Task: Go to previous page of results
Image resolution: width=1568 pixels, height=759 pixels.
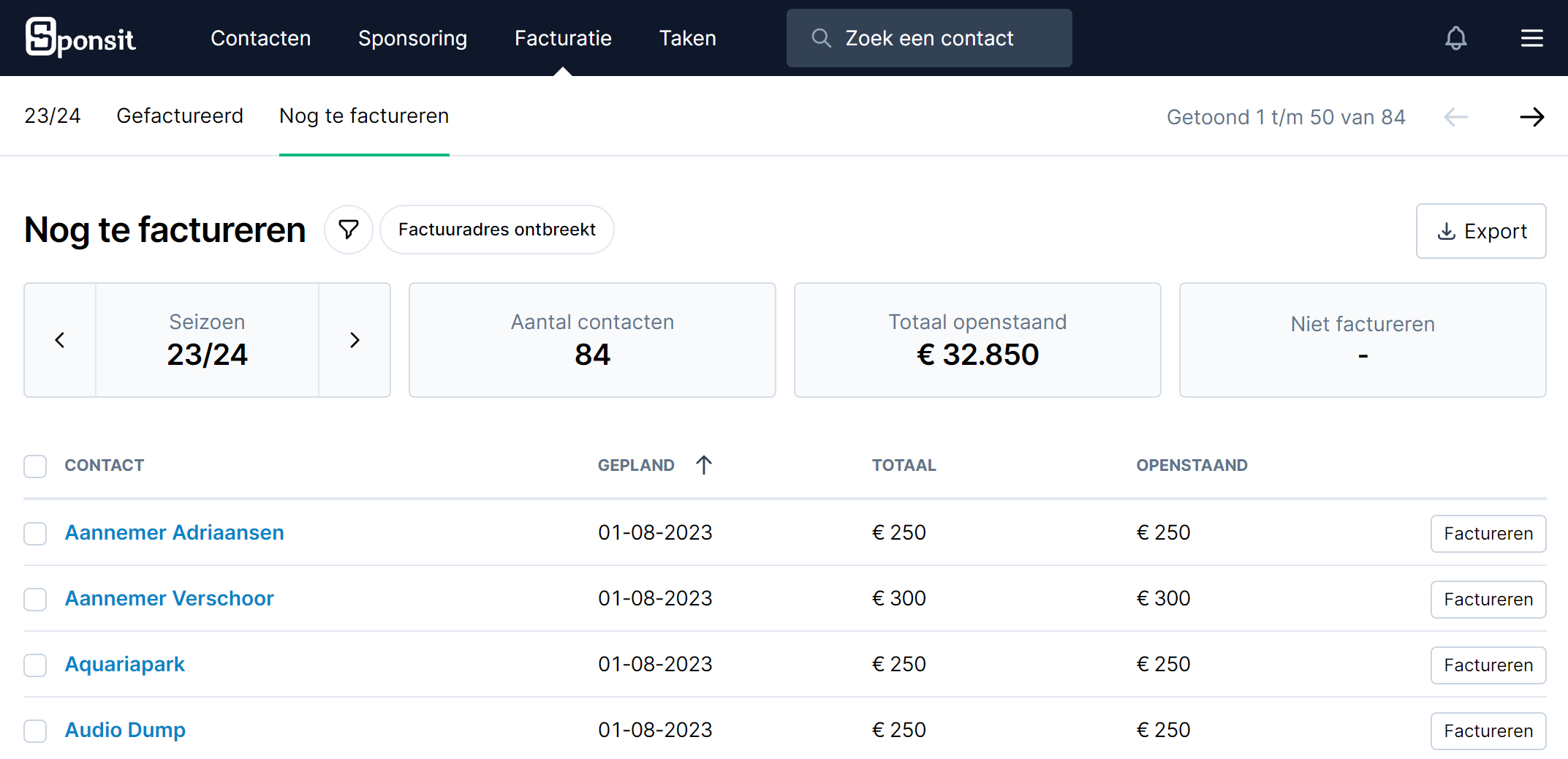Action: click(x=1455, y=117)
